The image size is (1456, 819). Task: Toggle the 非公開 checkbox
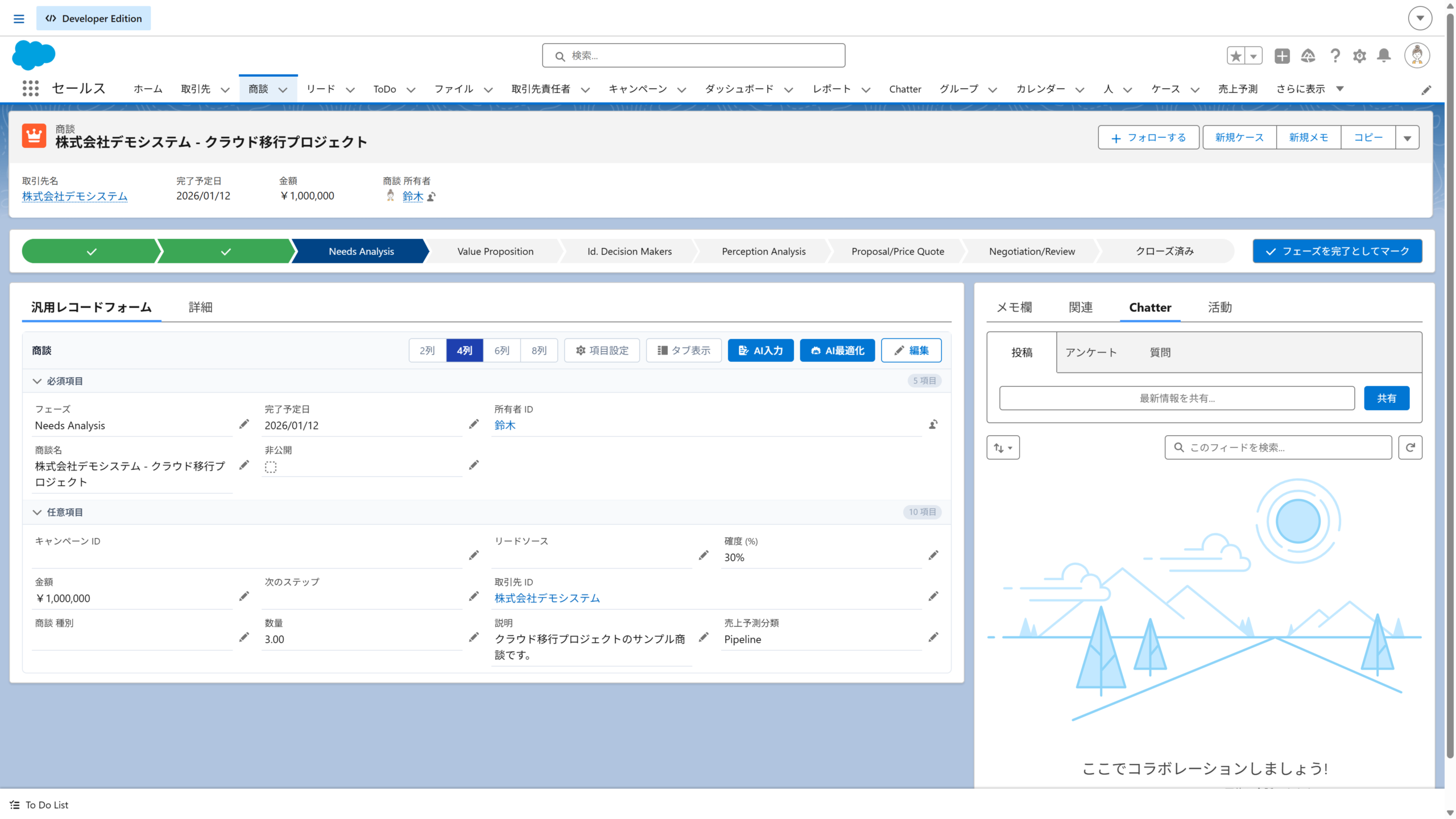pyautogui.click(x=271, y=467)
